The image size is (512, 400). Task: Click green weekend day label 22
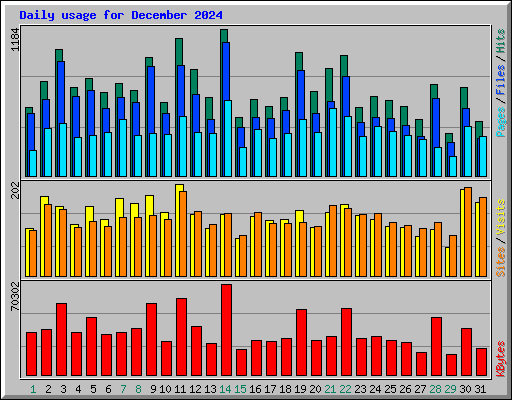pyautogui.click(x=345, y=389)
